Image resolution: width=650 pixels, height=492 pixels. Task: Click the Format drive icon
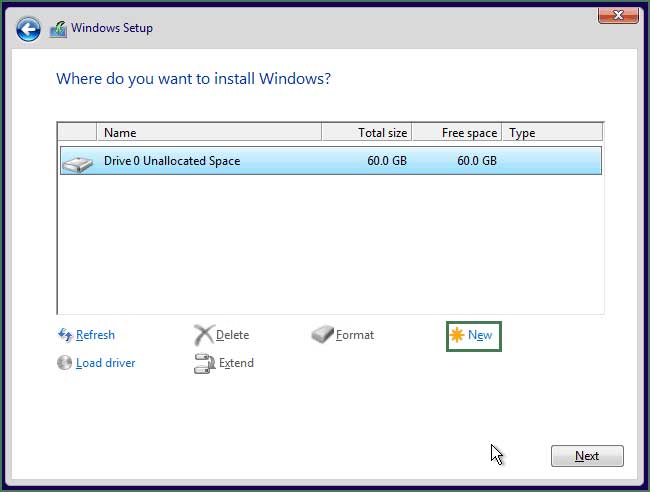coord(323,334)
